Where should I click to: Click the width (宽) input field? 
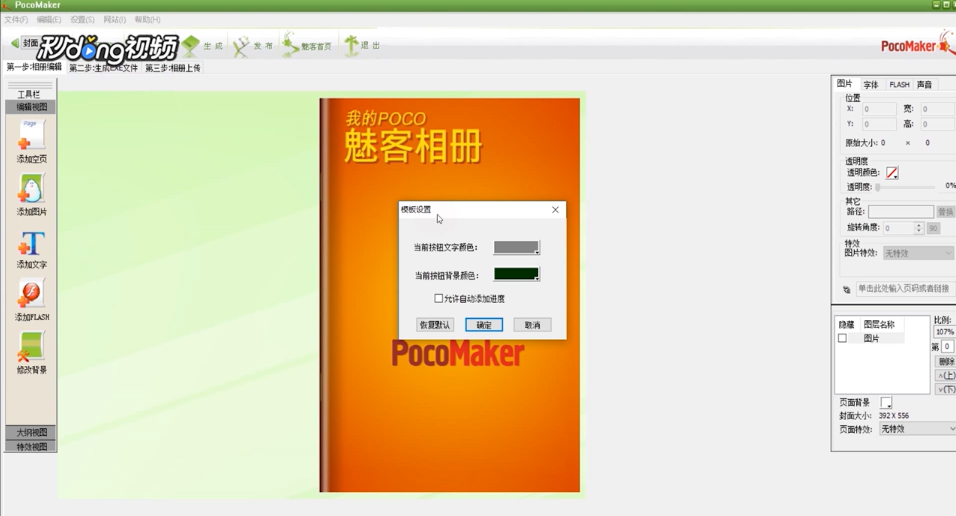(938, 109)
